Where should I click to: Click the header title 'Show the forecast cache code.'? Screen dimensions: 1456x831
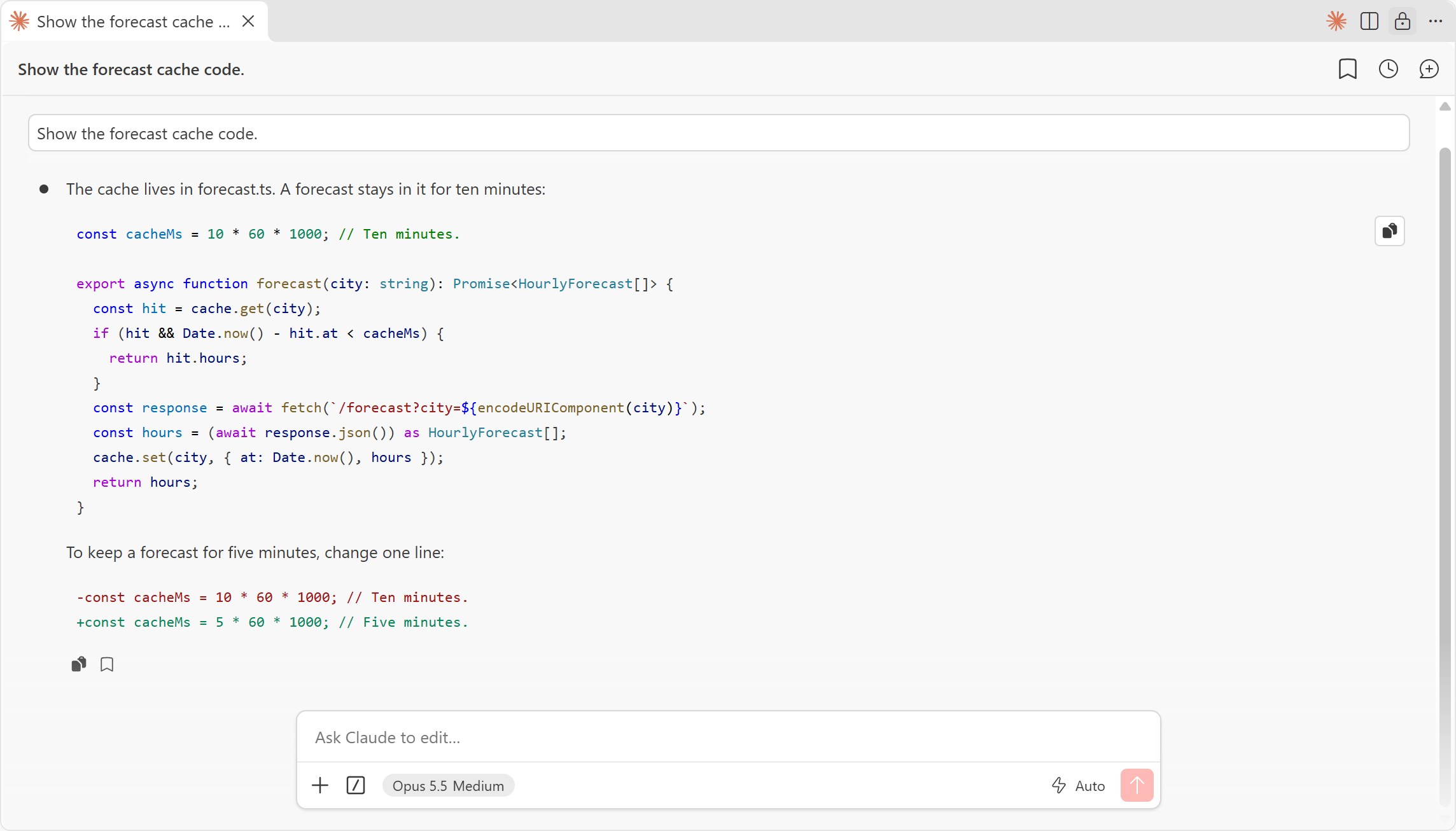click(131, 69)
